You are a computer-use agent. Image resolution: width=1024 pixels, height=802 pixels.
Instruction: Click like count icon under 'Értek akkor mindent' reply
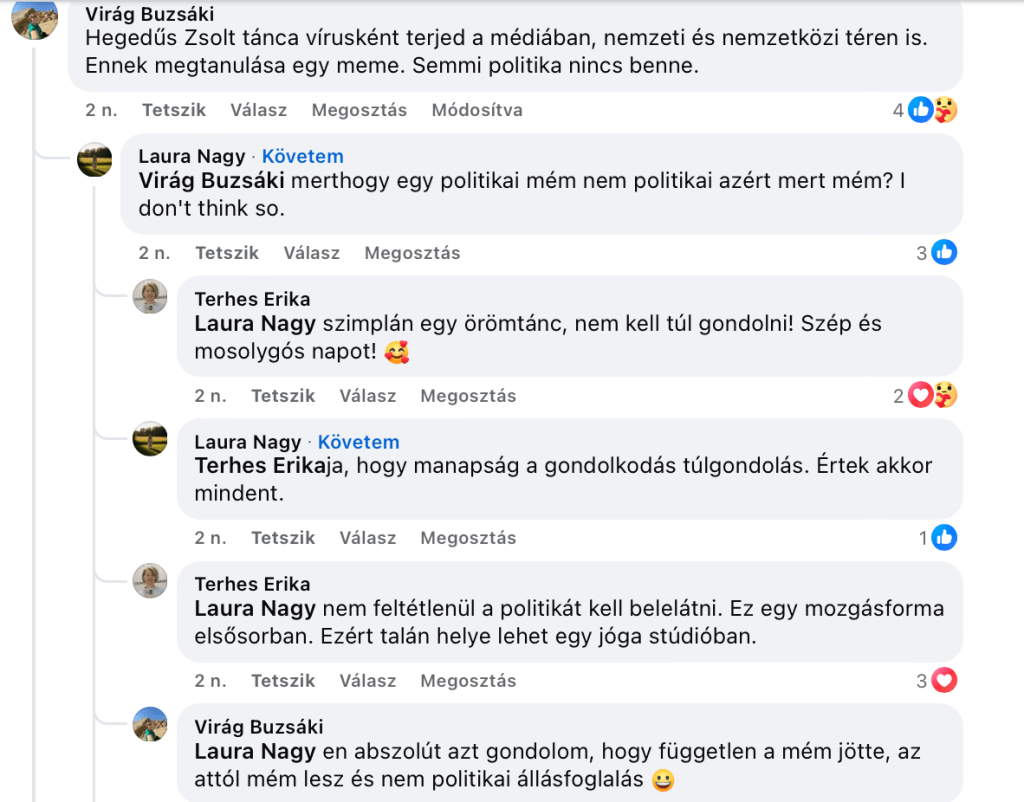click(943, 538)
